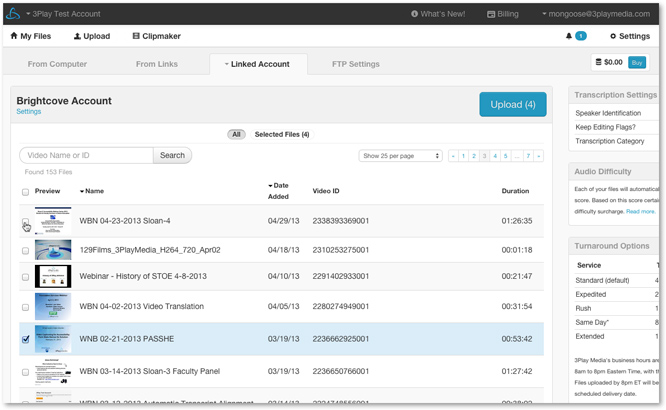Check the 129Films_3PlayMedia_H264_720_Apr02 checkbox
This screenshot has width=666, height=410.
[25, 251]
